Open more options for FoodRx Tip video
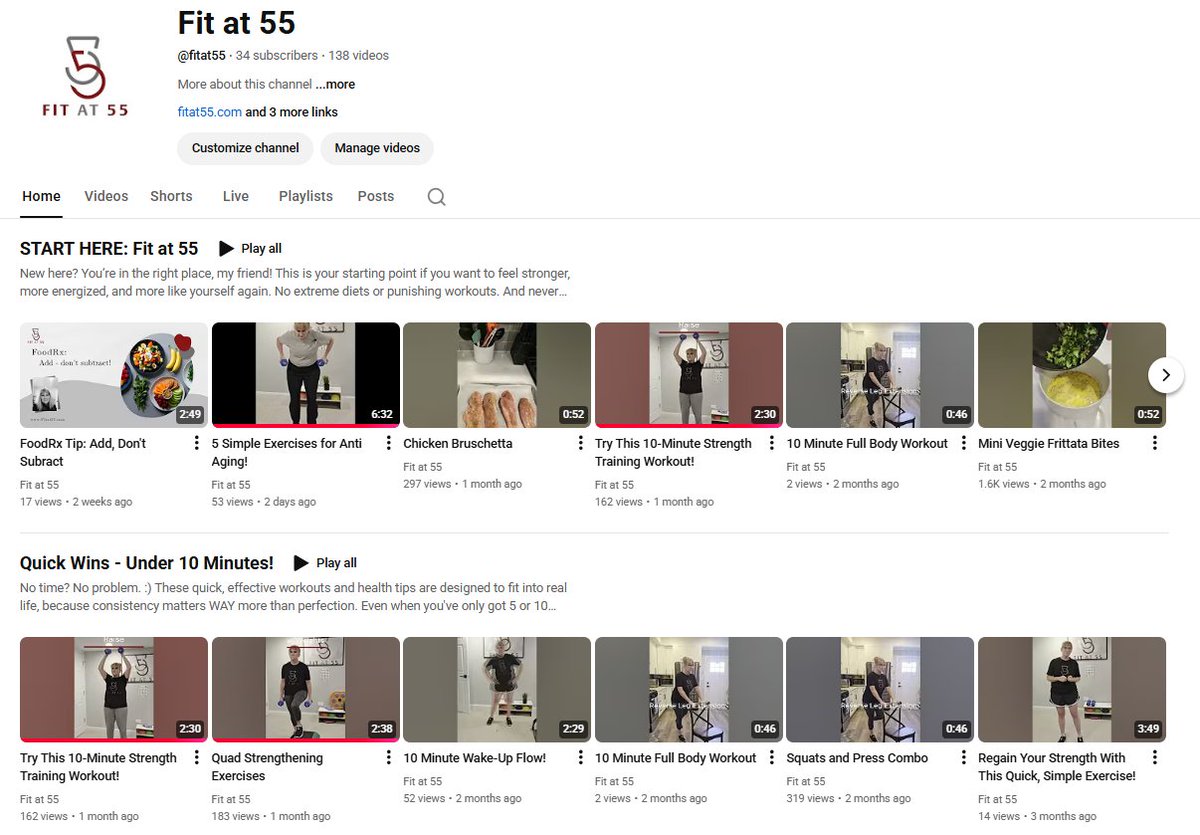Viewport: 1200px width, 835px height. [x=196, y=443]
